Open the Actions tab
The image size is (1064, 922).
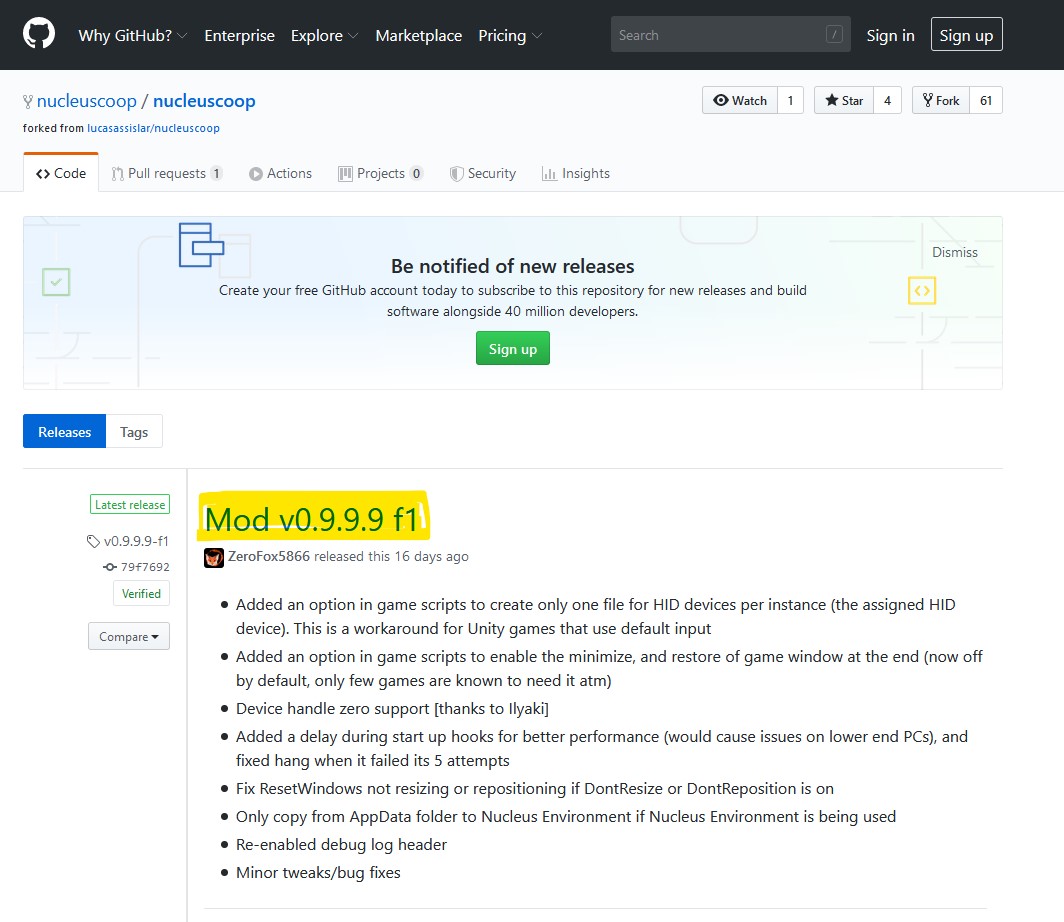pos(280,173)
